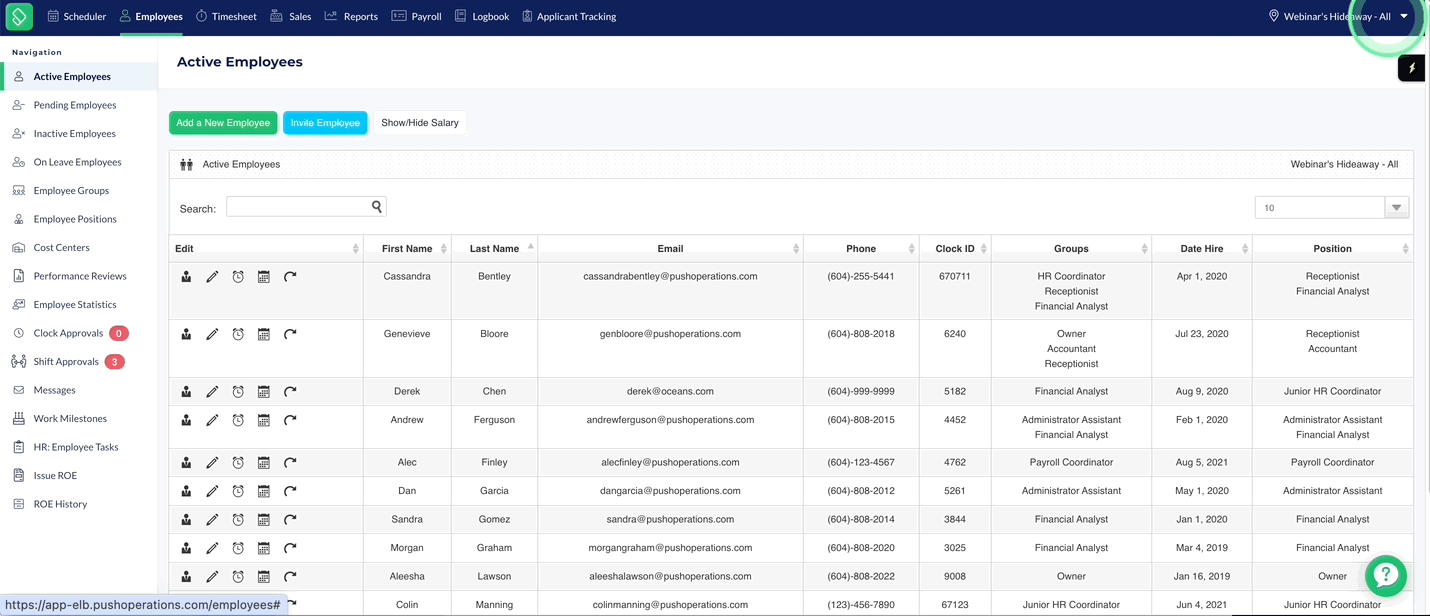Click the Active Employees panel people icon
The height and width of the screenshot is (616, 1430).
[x=186, y=165]
